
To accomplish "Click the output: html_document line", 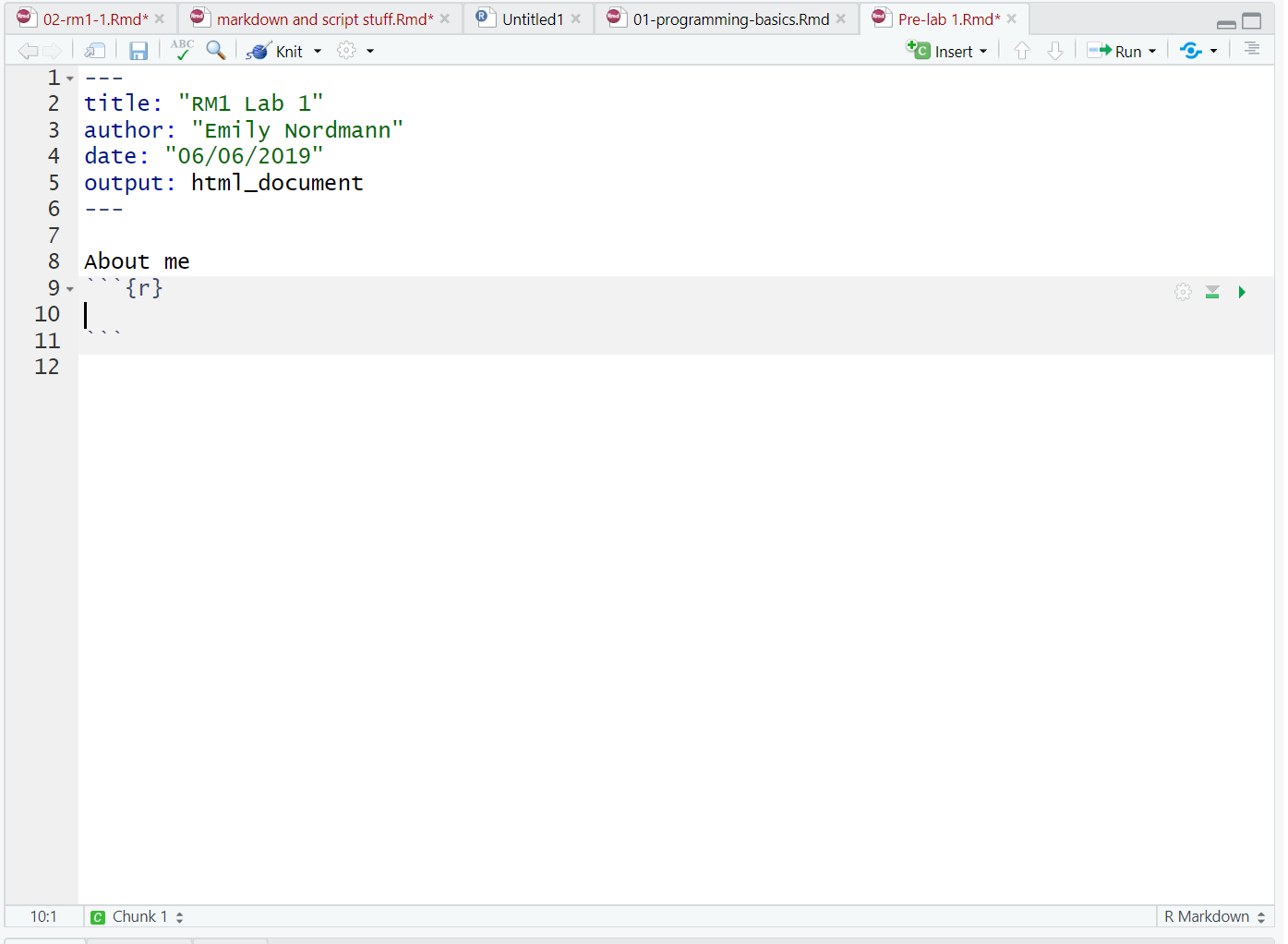I will (x=223, y=183).
